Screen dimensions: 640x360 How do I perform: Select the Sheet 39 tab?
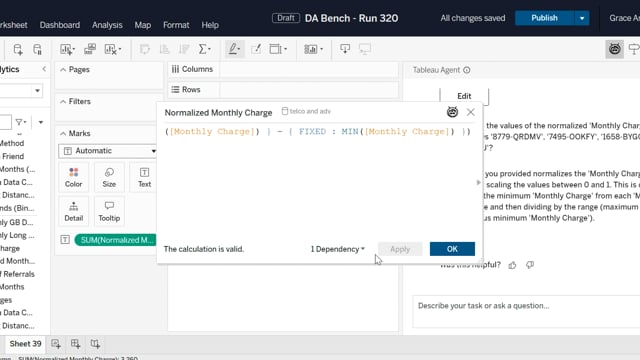click(25, 344)
